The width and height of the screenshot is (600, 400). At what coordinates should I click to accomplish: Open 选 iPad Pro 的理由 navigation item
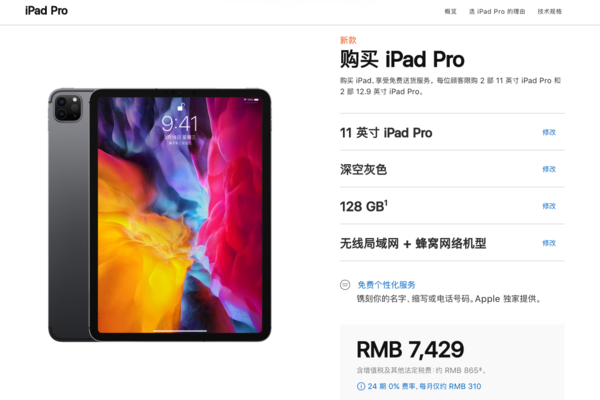point(497,11)
